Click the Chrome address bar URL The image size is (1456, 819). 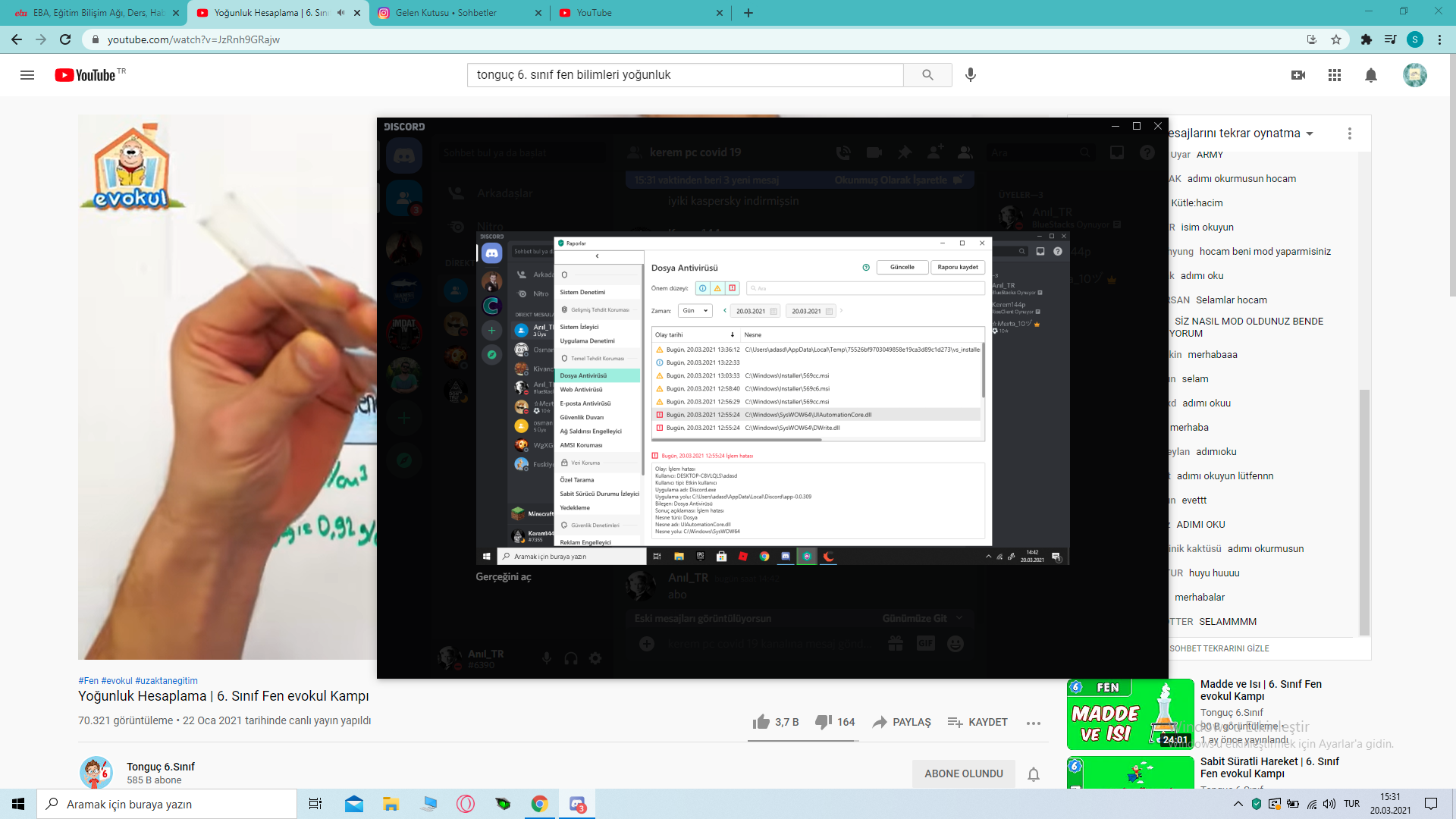(x=193, y=39)
